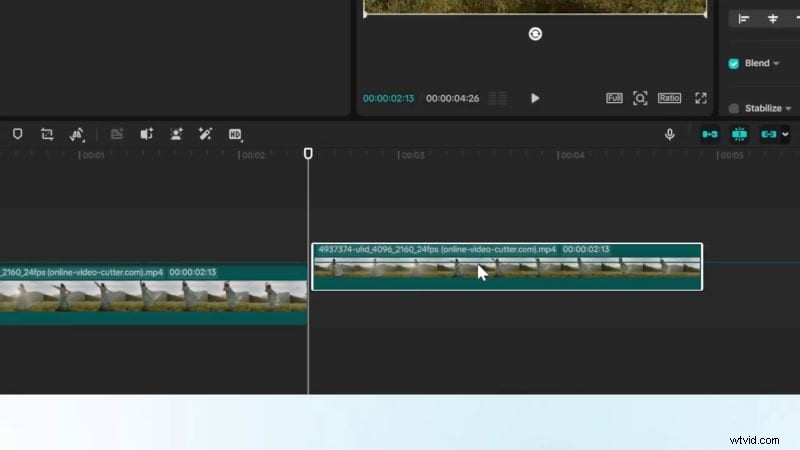Enter fullscreen preview mode

[x=701, y=98]
